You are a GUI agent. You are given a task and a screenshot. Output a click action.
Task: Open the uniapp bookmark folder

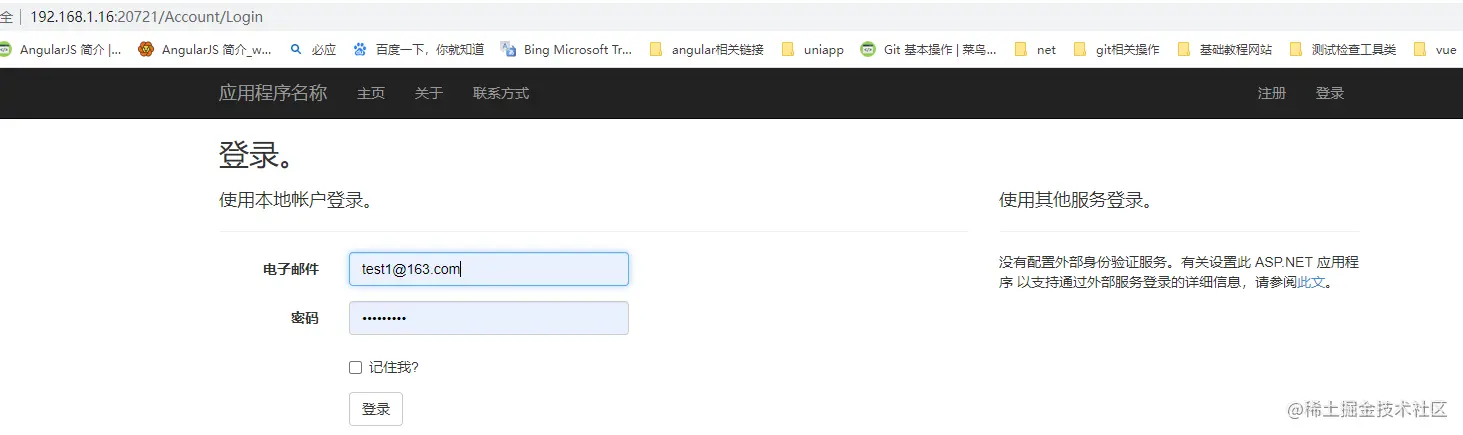point(812,49)
